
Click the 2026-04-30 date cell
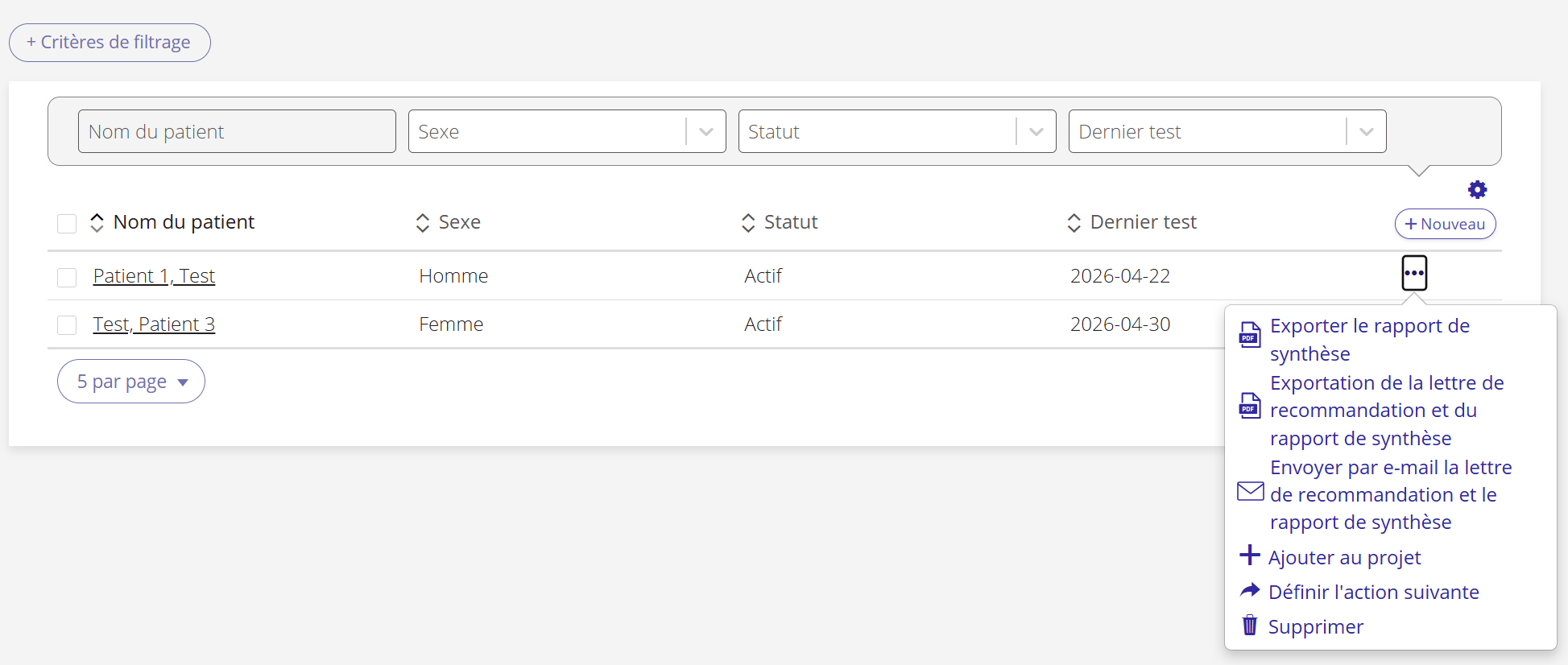pos(1119,324)
